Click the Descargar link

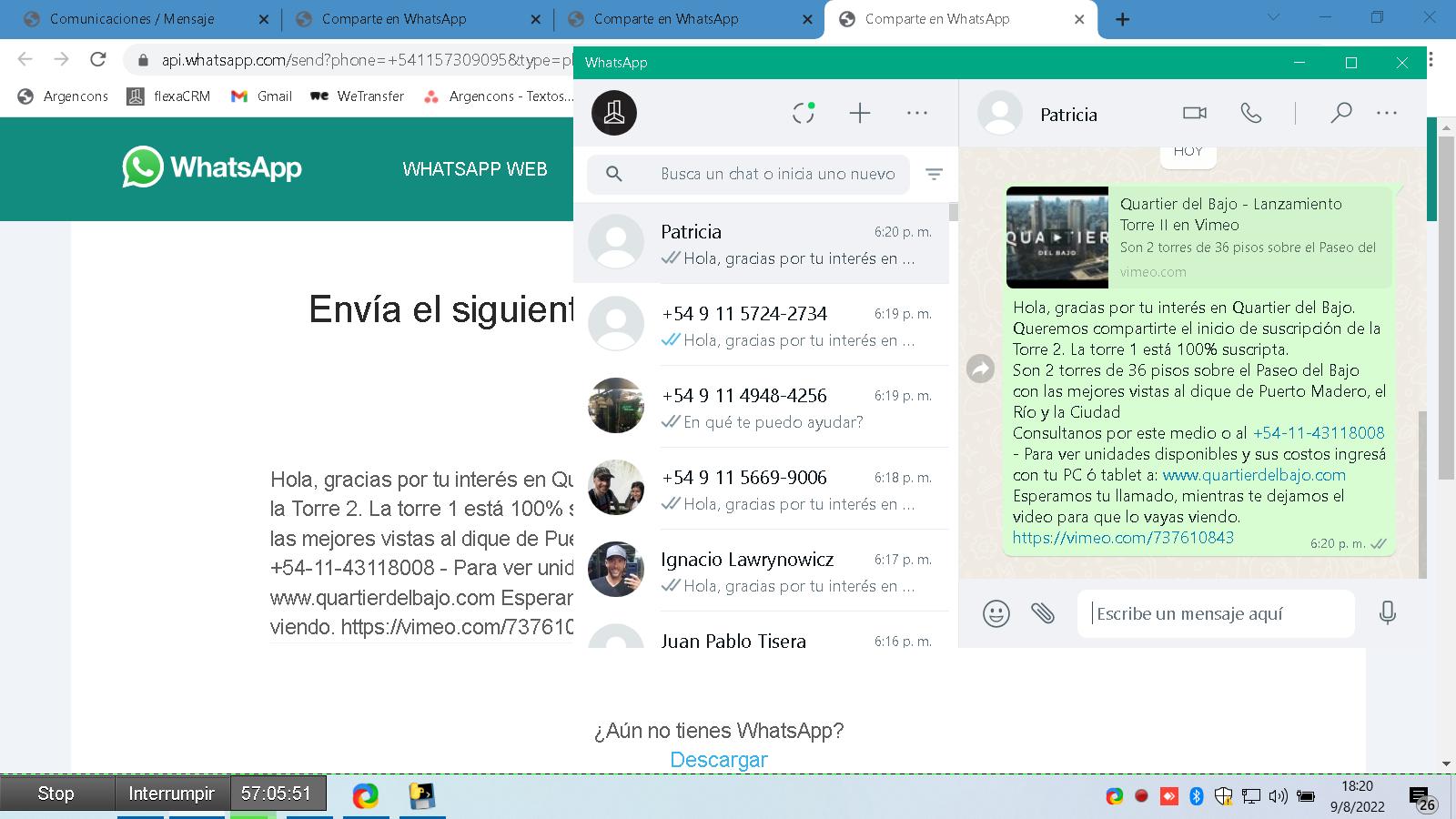pos(719,760)
